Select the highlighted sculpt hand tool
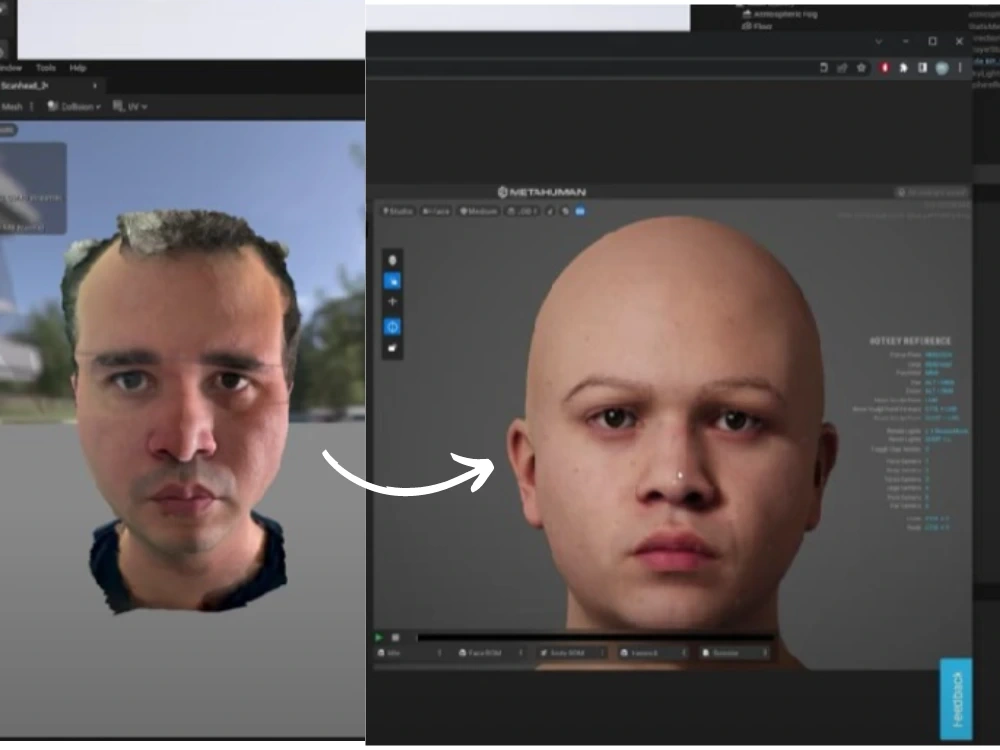Screen dimensions: 1000x750 coord(392,281)
